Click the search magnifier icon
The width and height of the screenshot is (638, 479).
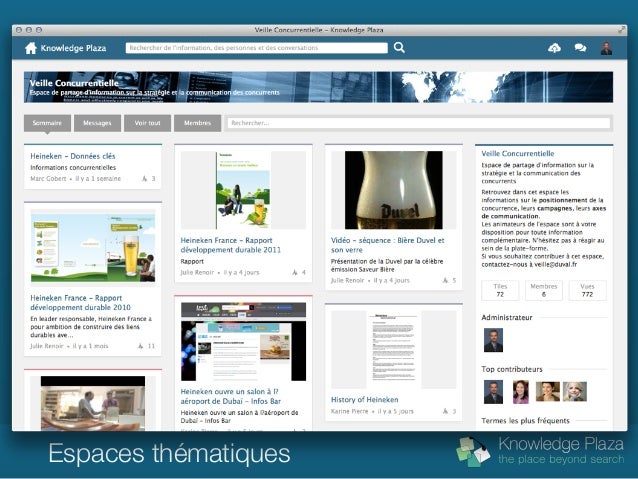click(x=399, y=48)
